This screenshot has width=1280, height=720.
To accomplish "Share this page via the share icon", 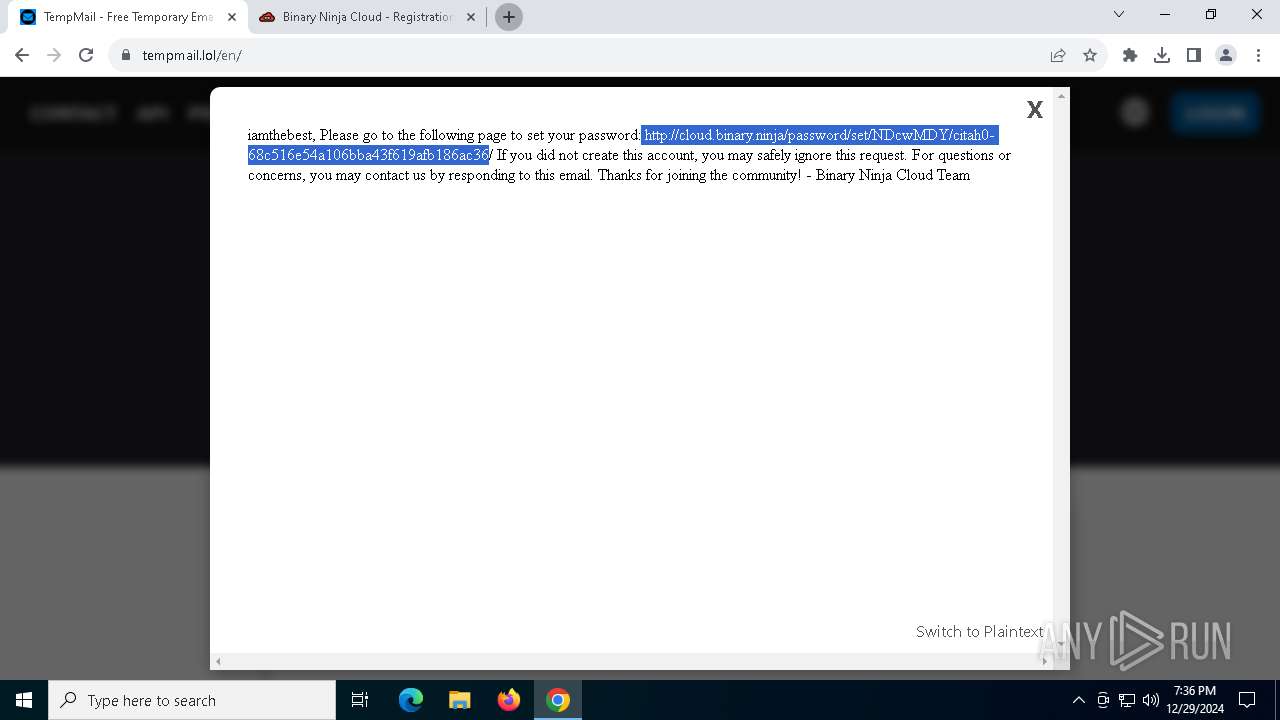I will [1058, 55].
